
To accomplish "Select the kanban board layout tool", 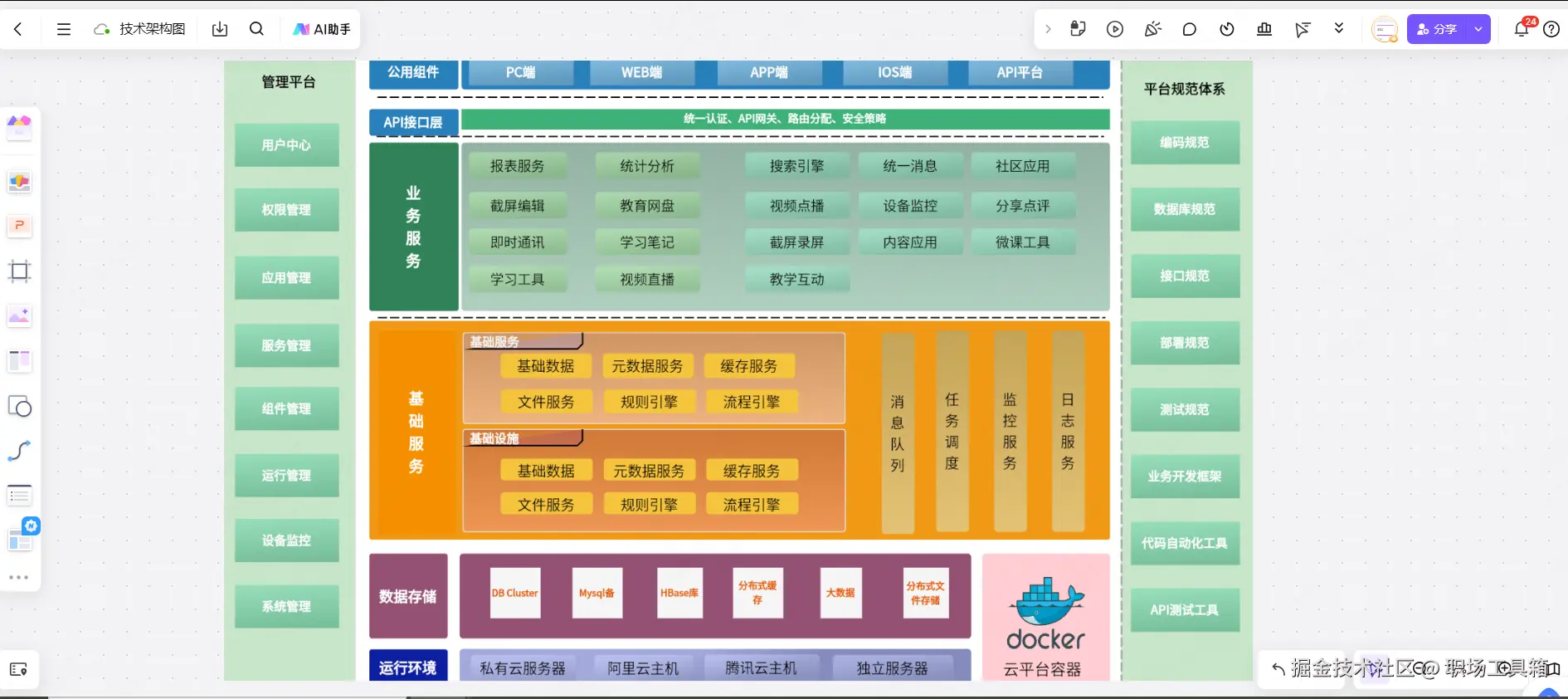I will pyautogui.click(x=19, y=360).
